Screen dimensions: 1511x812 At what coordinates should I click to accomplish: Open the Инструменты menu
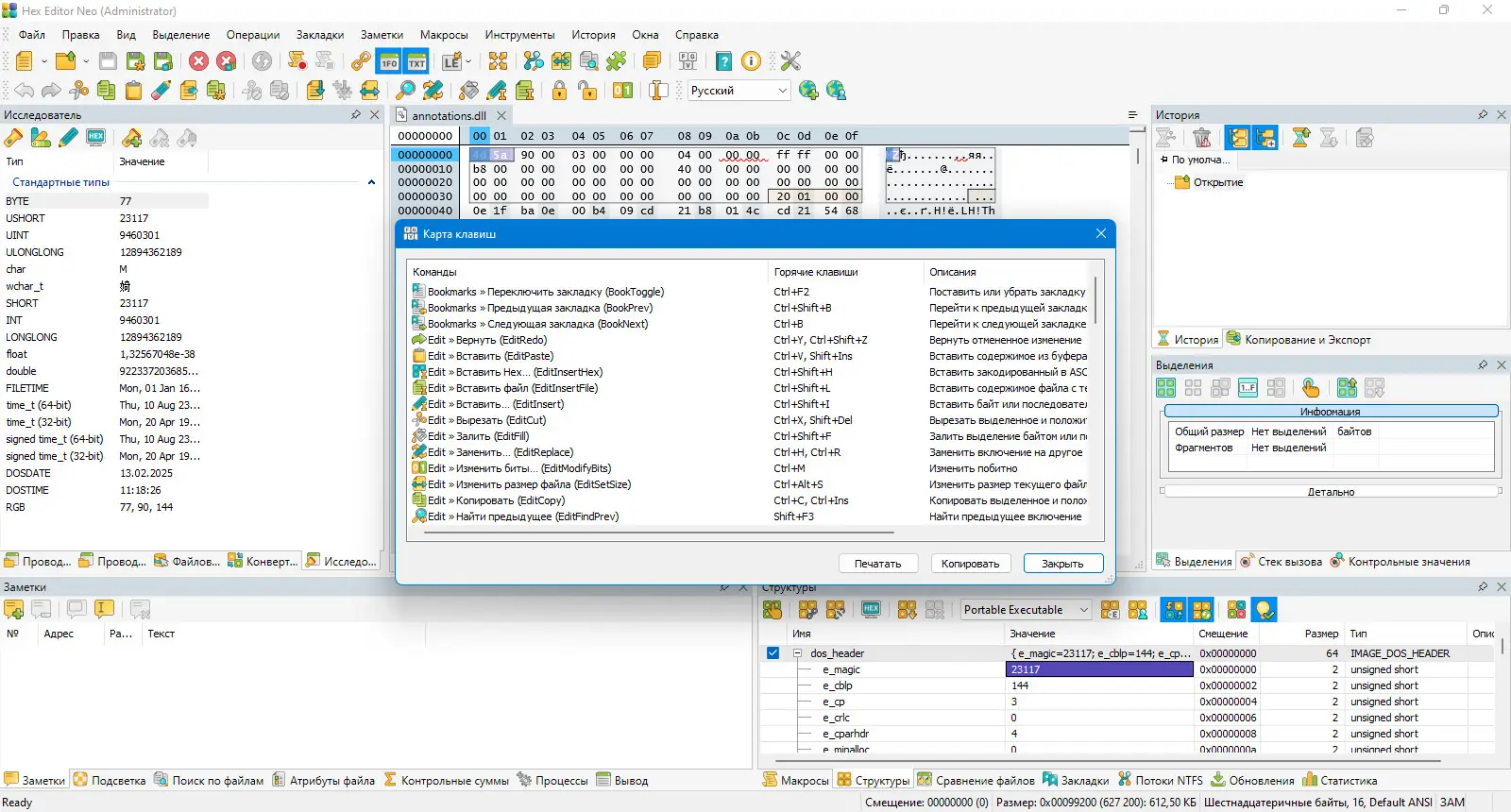[519, 35]
